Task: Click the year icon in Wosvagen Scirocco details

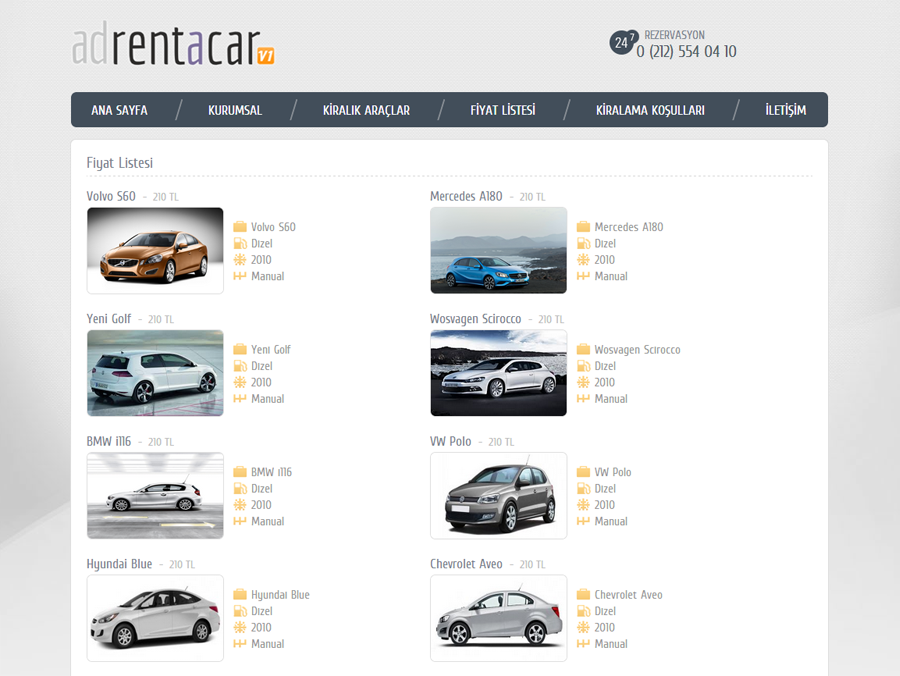Action: coord(583,382)
